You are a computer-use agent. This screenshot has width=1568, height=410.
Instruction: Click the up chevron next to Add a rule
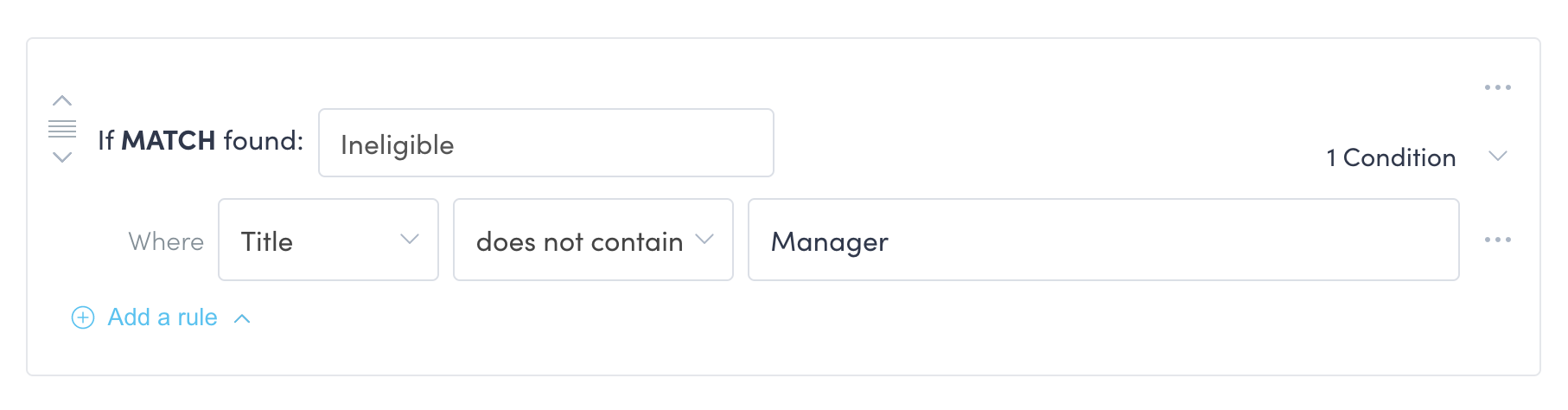tap(243, 318)
